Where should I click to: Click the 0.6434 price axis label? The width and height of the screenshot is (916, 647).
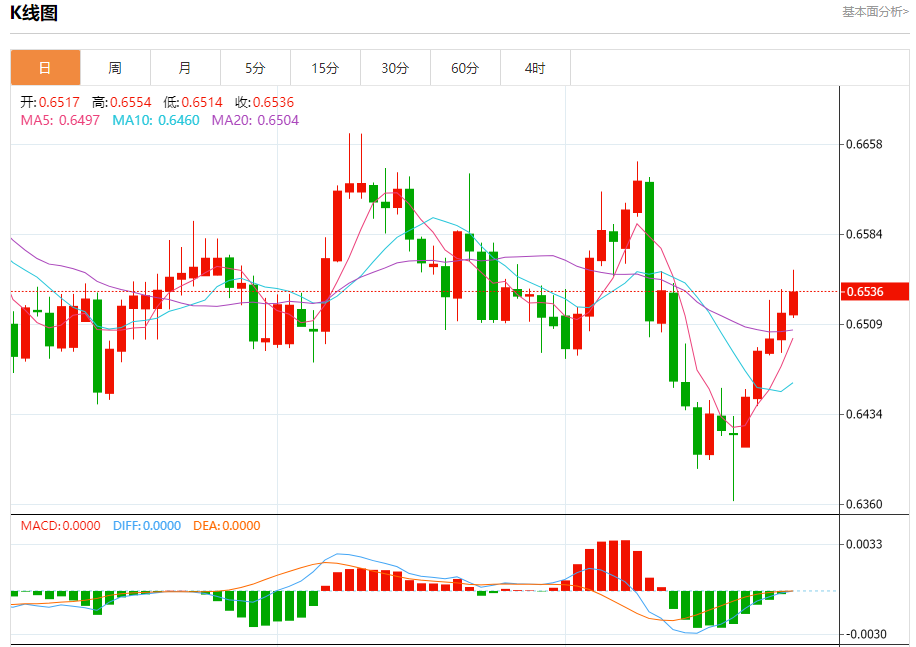[x=864, y=414]
